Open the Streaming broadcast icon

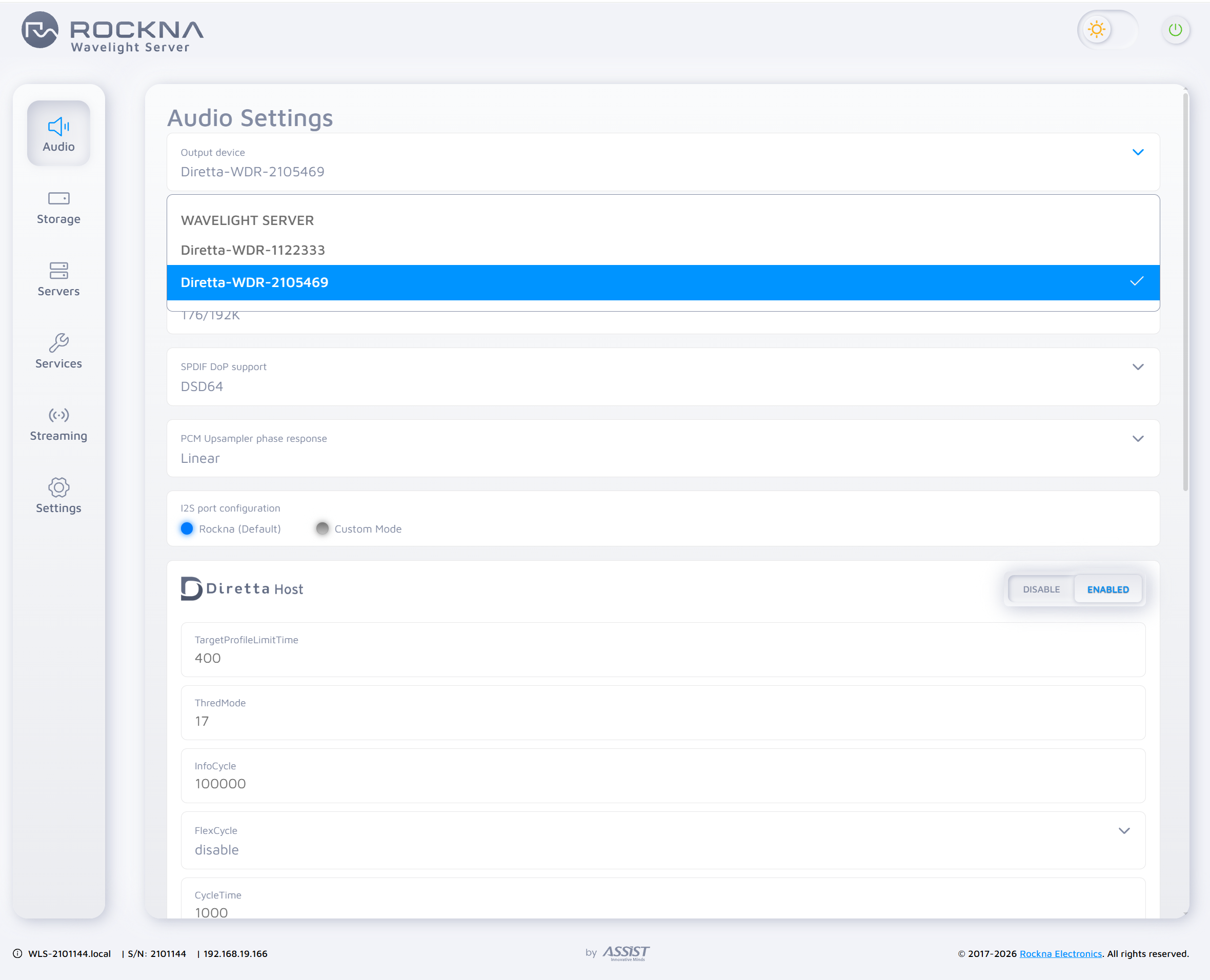coord(59,416)
